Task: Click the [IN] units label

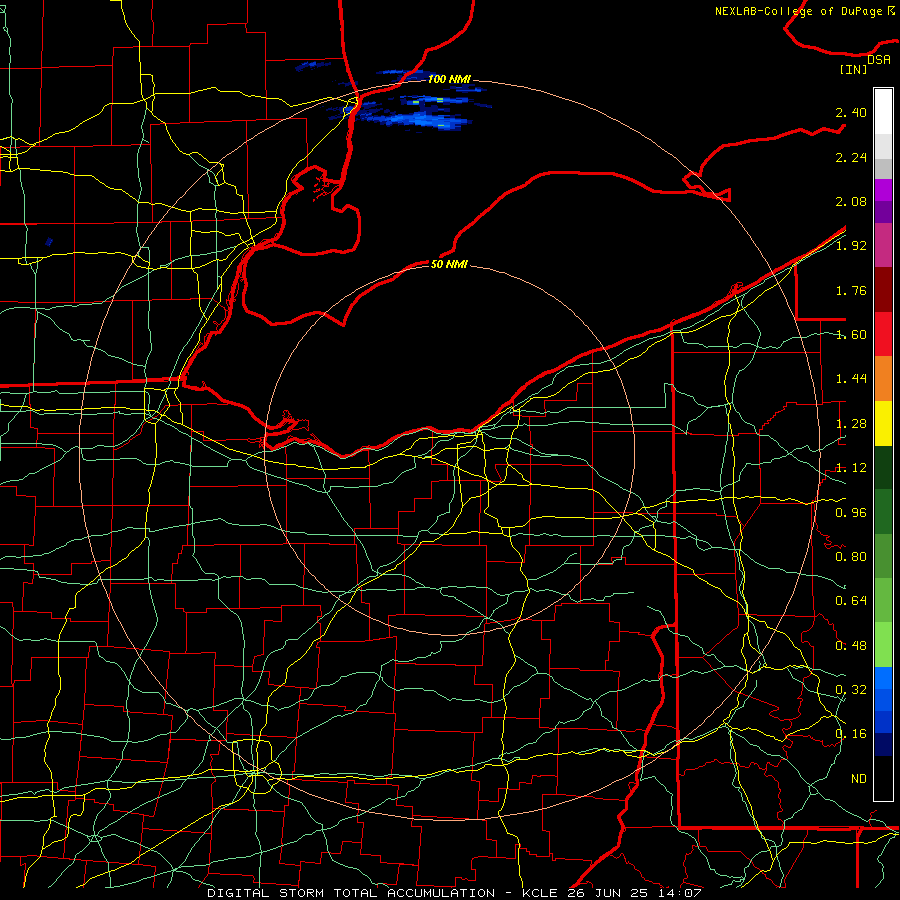Action: 853,69
